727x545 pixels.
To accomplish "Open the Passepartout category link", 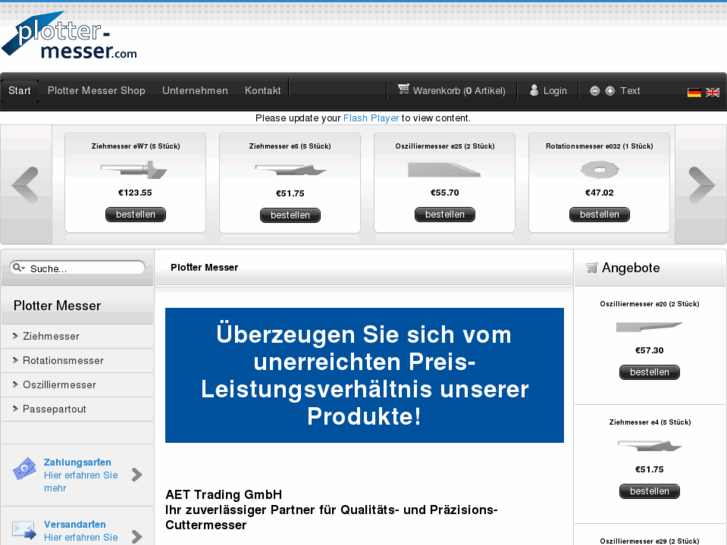I will coord(54,409).
